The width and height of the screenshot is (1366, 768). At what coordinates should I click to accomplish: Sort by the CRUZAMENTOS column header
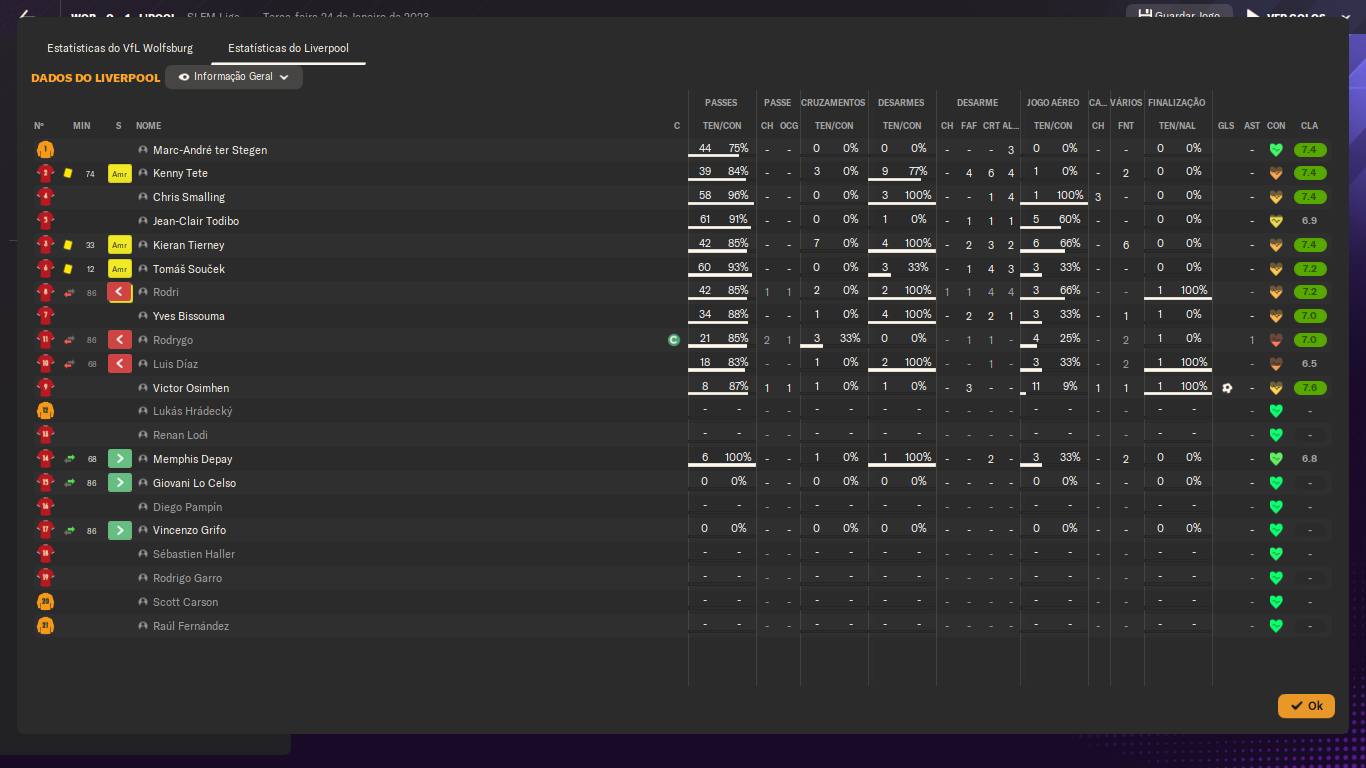[x=833, y=102]
